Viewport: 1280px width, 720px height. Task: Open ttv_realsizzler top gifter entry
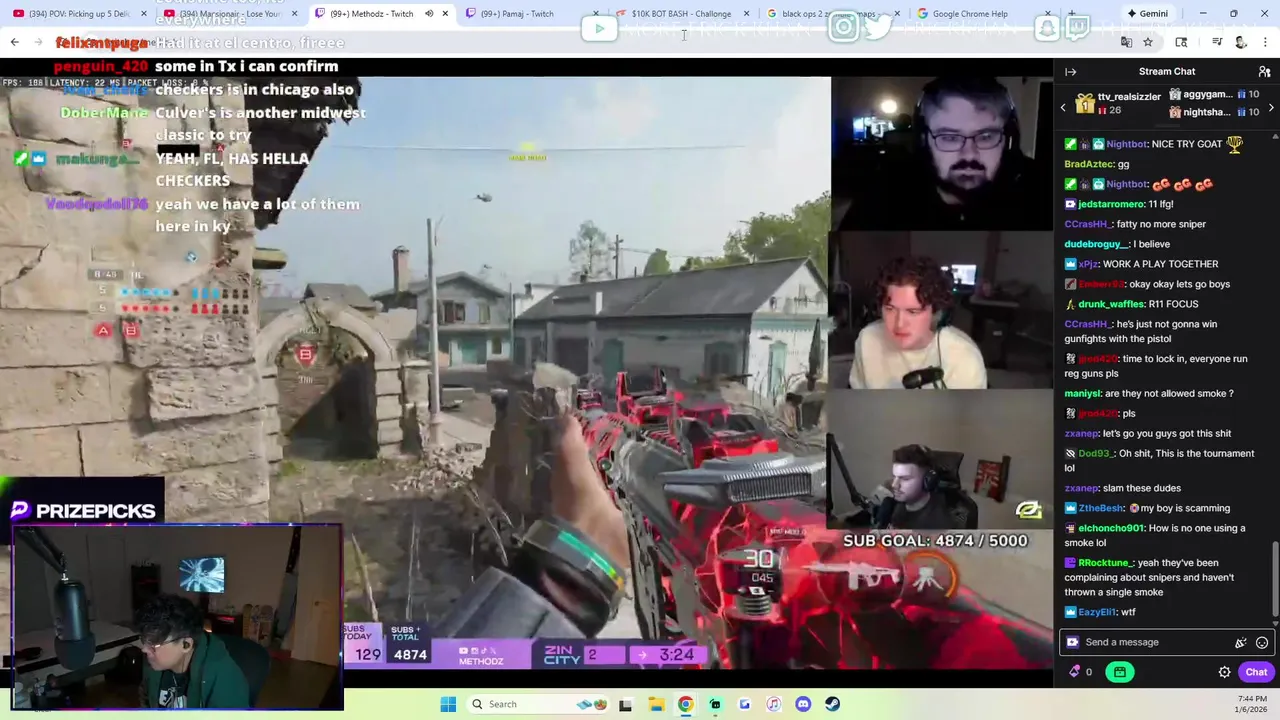pyautogui.click(x=1118, y=103)
